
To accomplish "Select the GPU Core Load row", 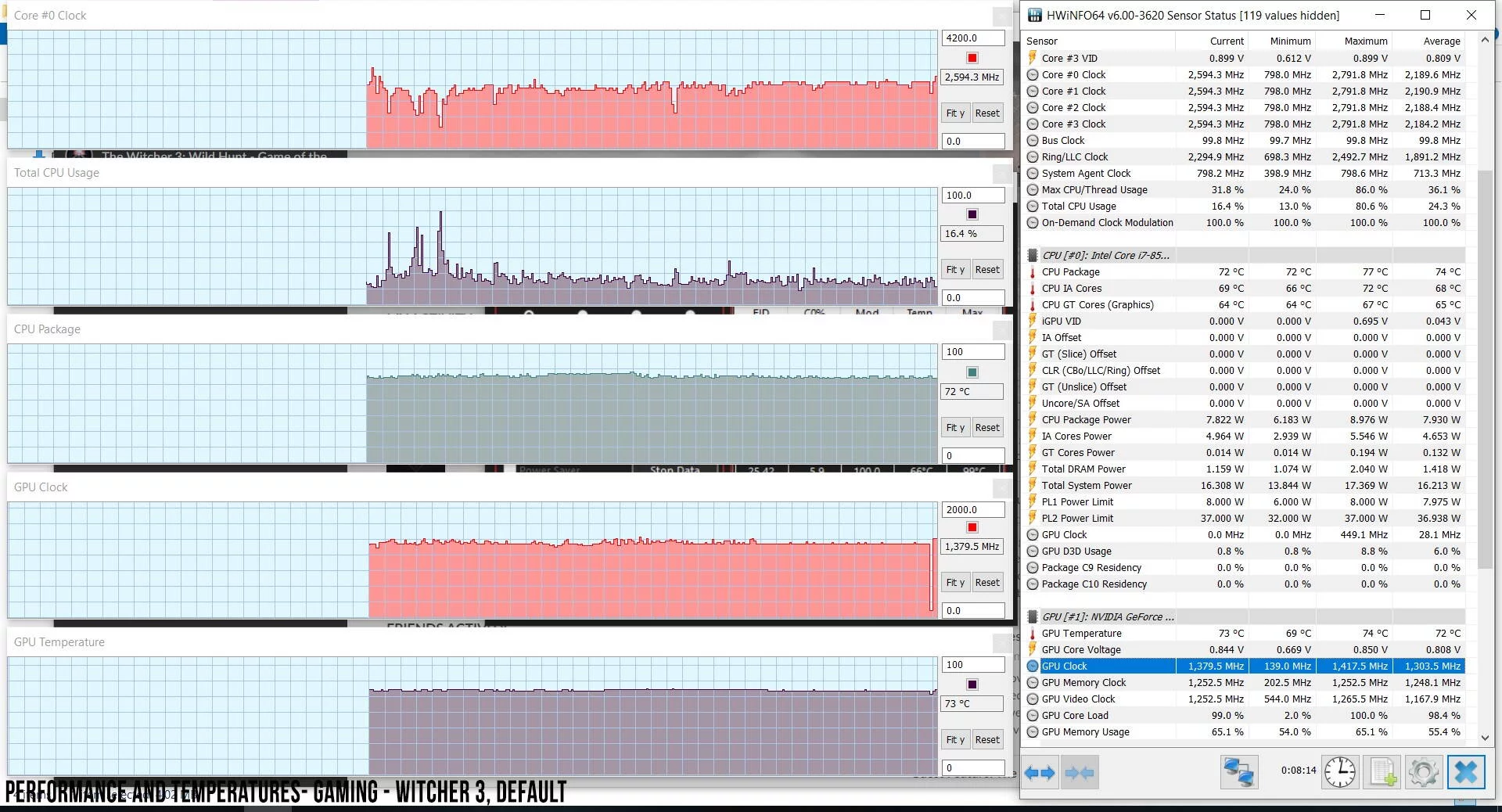I will click(1244, 715).
